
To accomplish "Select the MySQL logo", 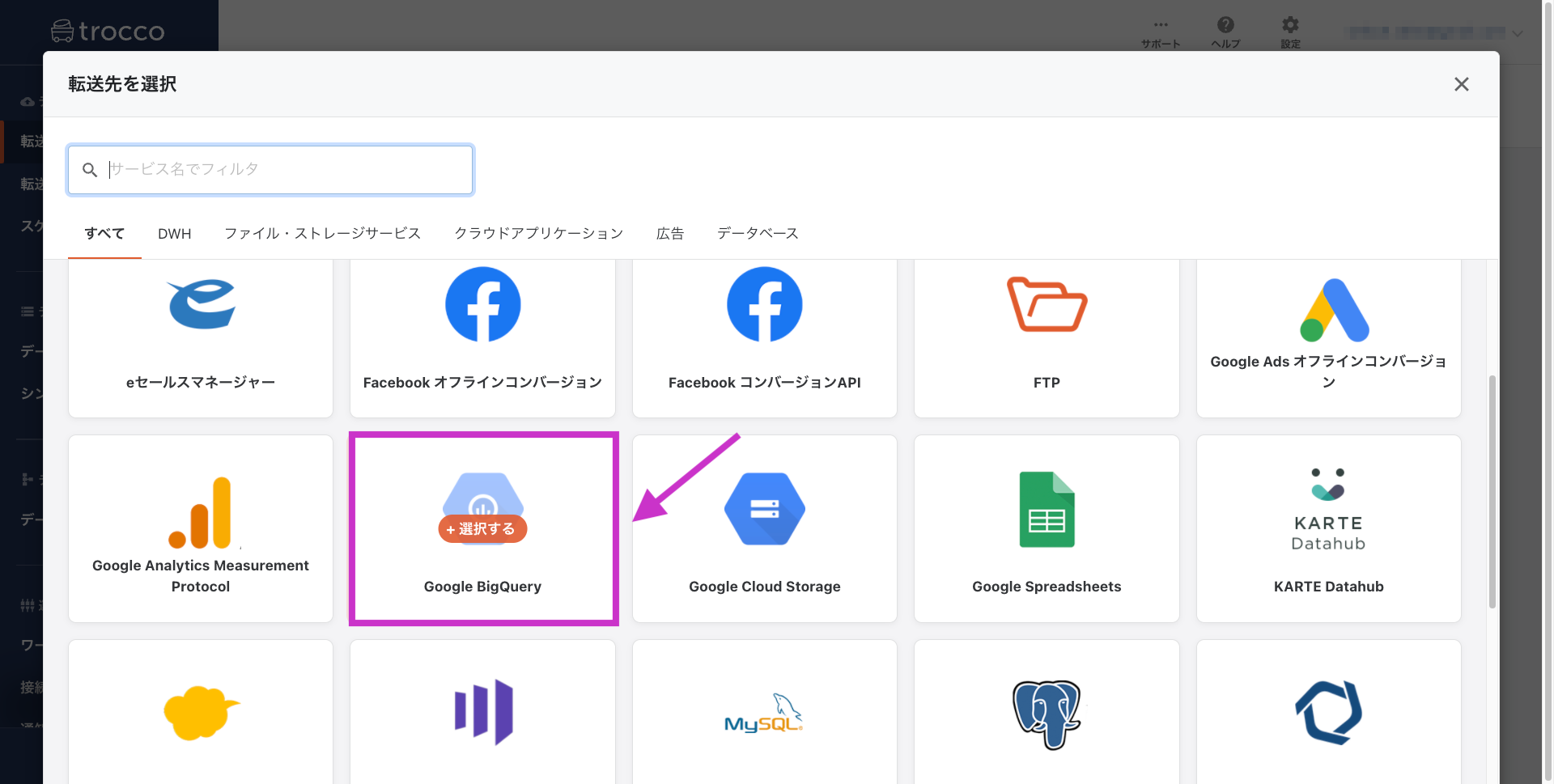I will (x=763, y=713).
